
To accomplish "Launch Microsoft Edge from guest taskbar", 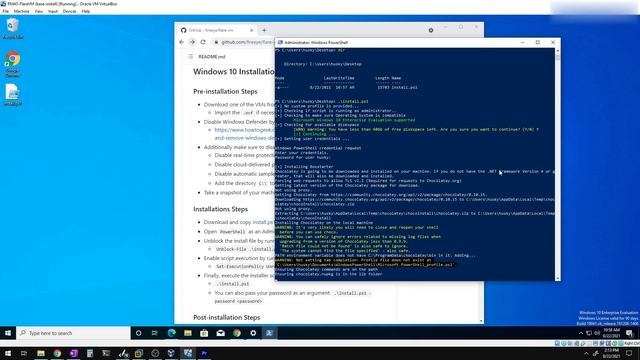I will pyautogui.click(x=171, y=333).
